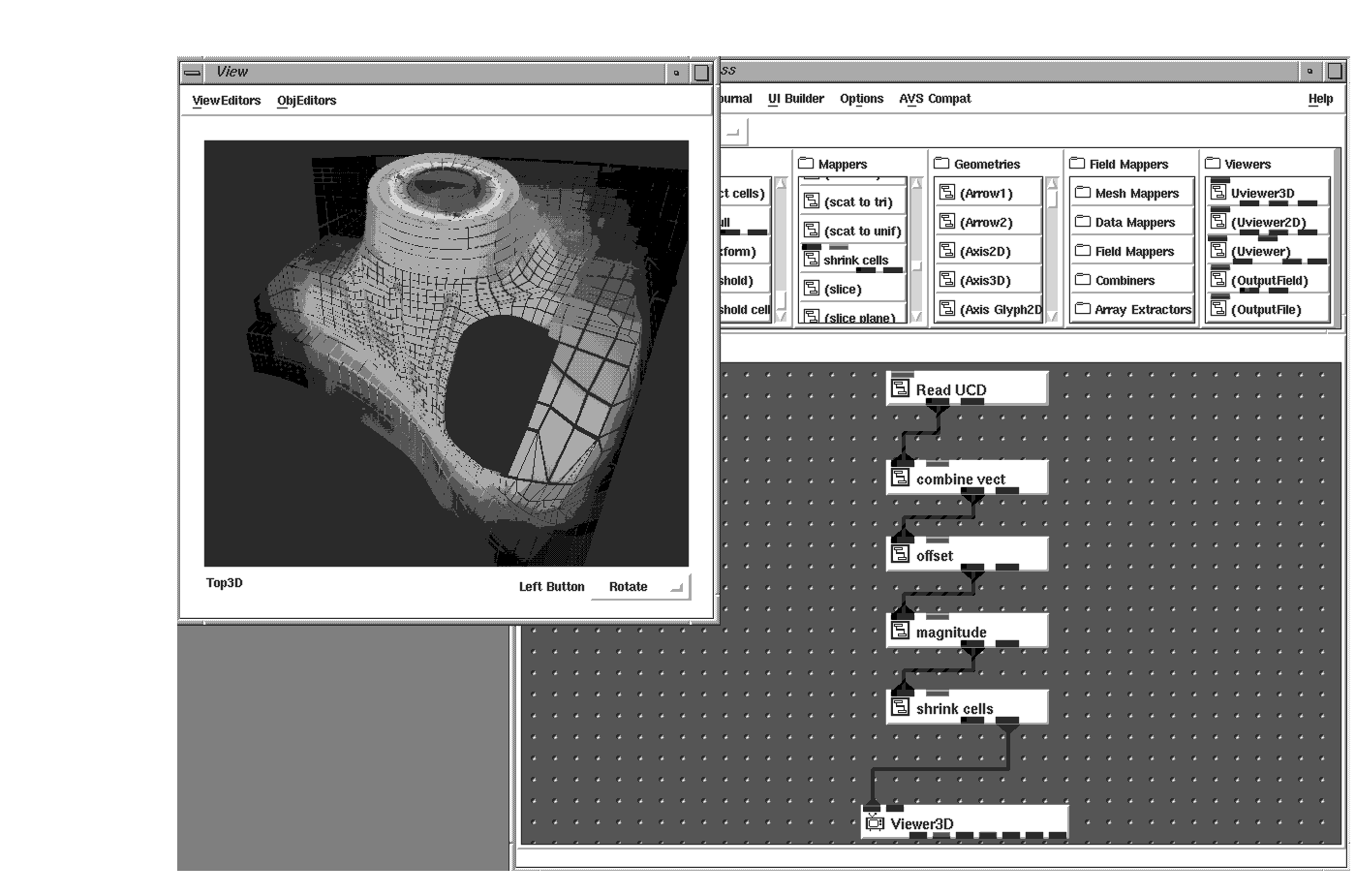Open the Array Extractors folder
1356x896 pixels.
click(x=1083, y=309)
